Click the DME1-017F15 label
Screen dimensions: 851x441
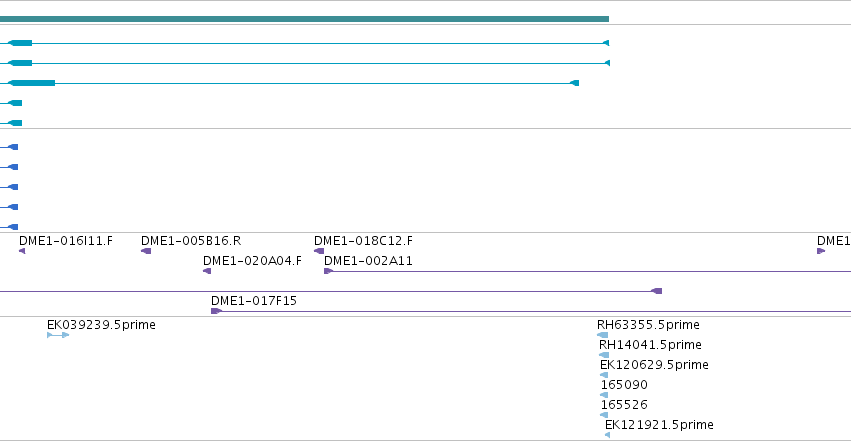click(254, 301)
